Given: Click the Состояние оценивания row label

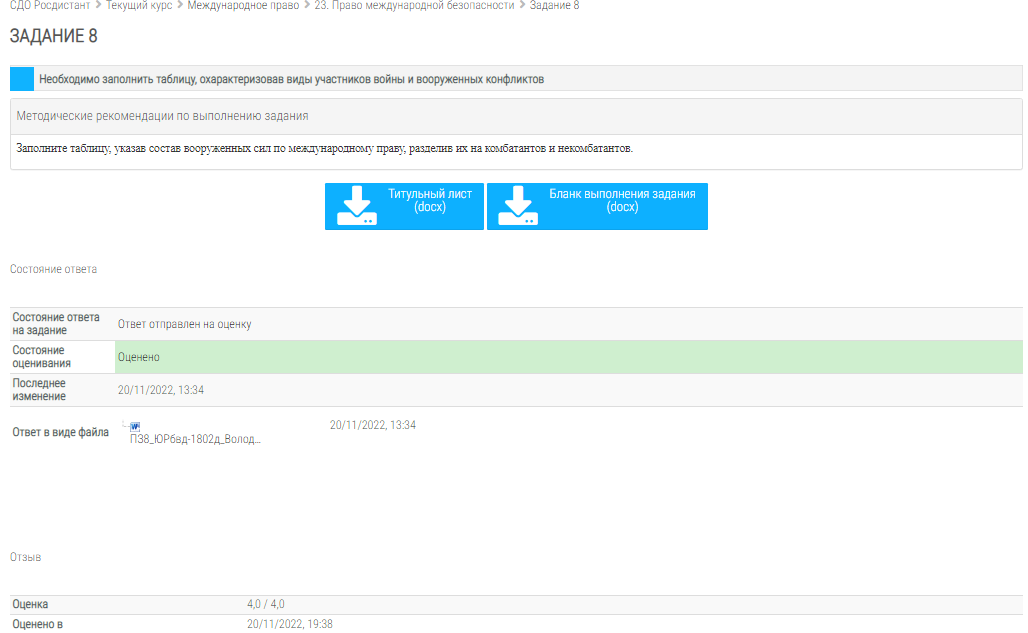Looking at the screenshot, I should [41, 357].
